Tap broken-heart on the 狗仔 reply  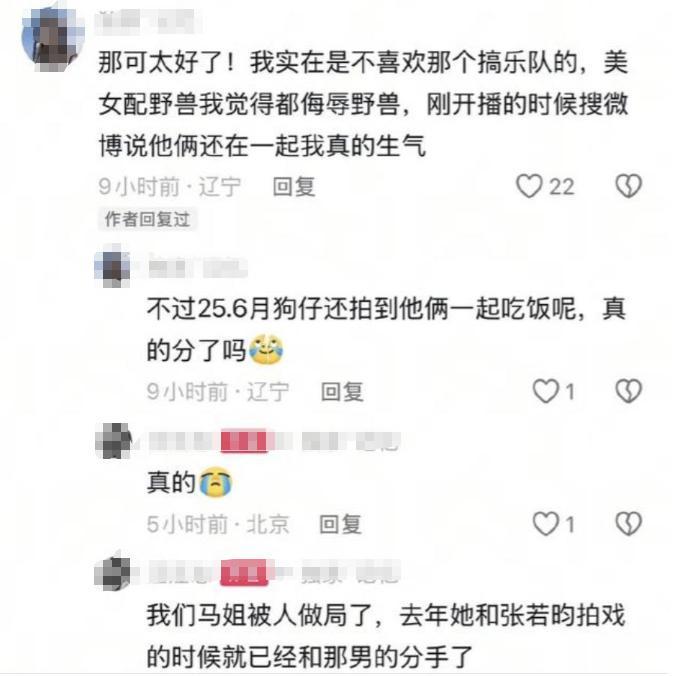pyautogui.click(x=629, y=391)
